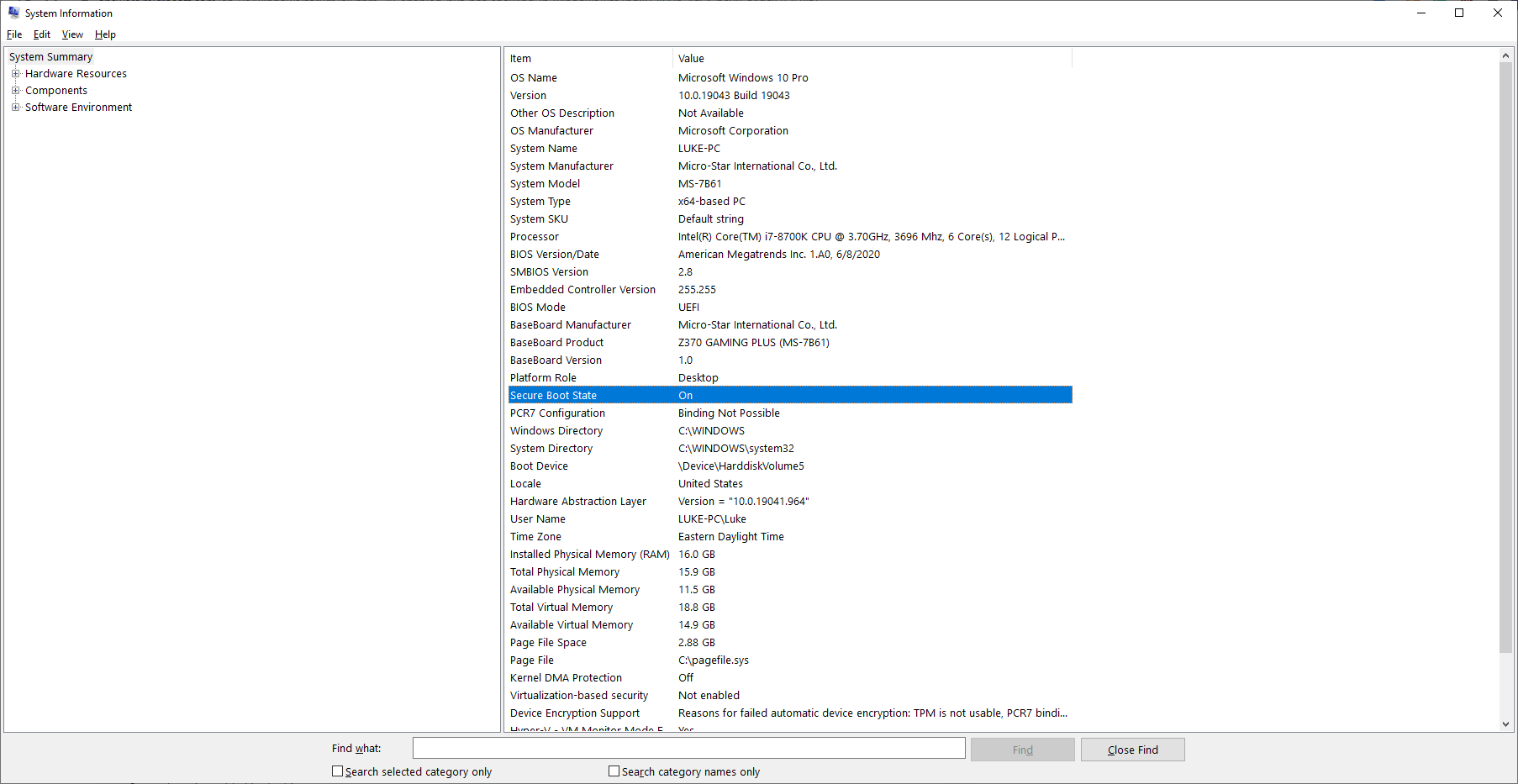Click the Value column header
This screenshot has height=784, width=1518.
pyautogui.click(x=872, y=59)
